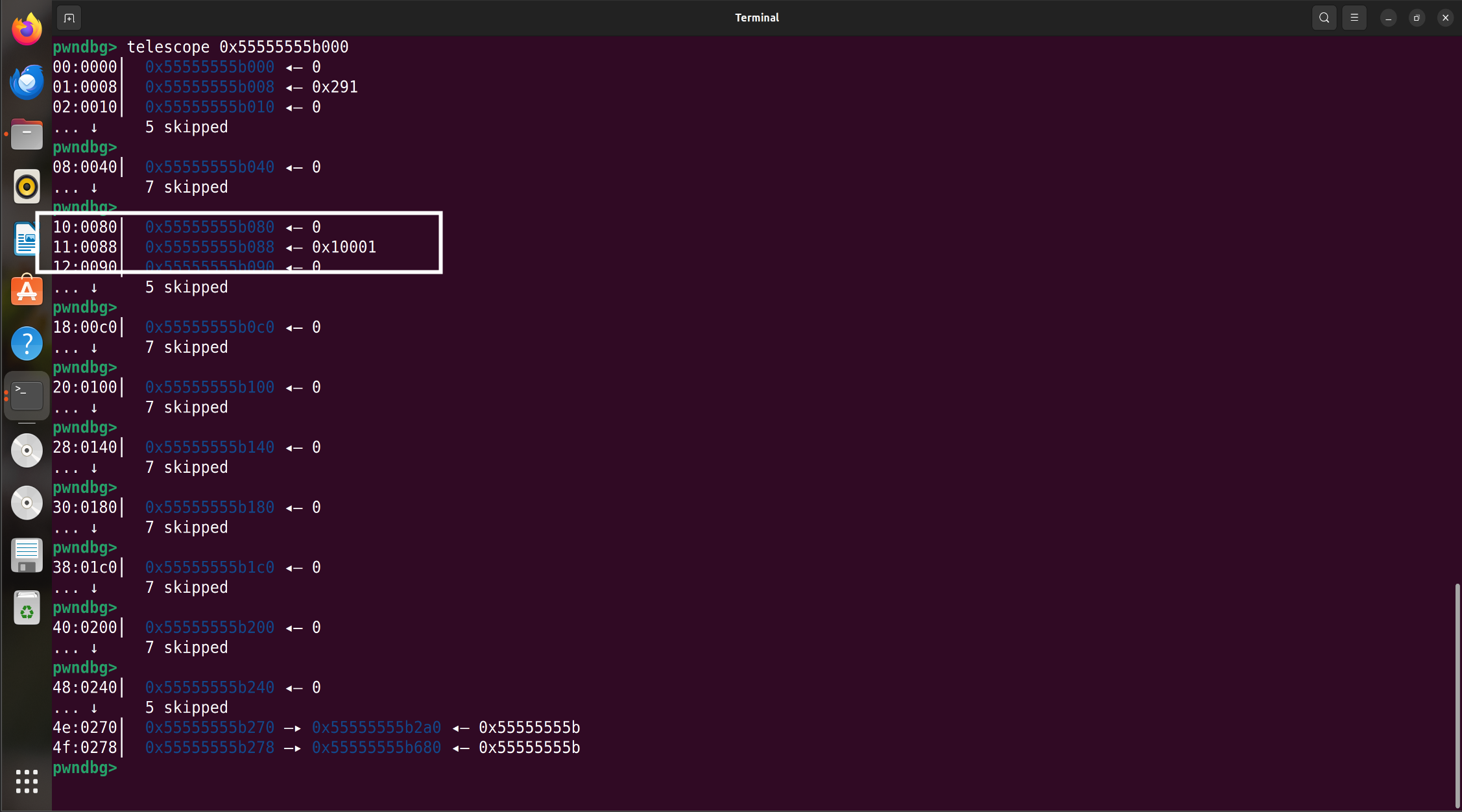Launch Rhythmbox music player
This screenshot has width=1462, height=812.
coord(27,187)
